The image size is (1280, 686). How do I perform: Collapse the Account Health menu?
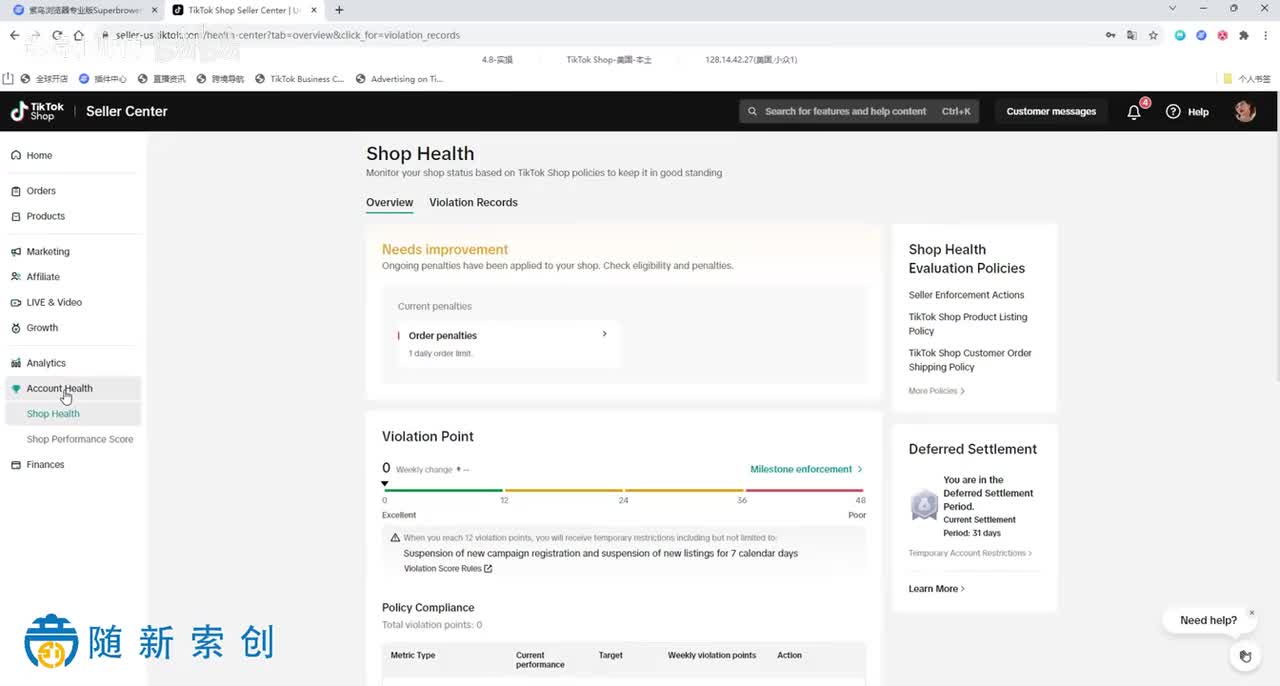point(59,388)
